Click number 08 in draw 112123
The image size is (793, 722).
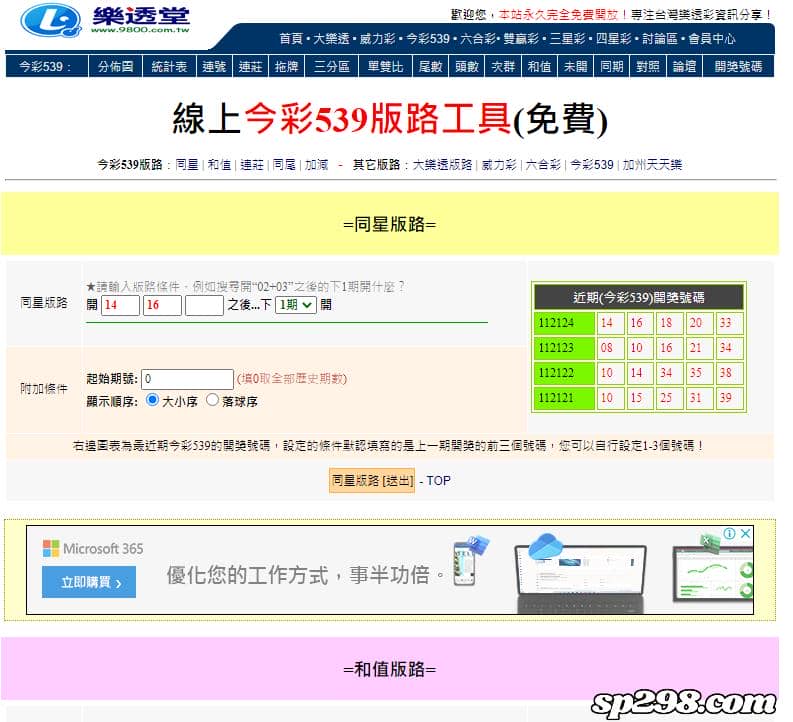(x=610, y=348)
